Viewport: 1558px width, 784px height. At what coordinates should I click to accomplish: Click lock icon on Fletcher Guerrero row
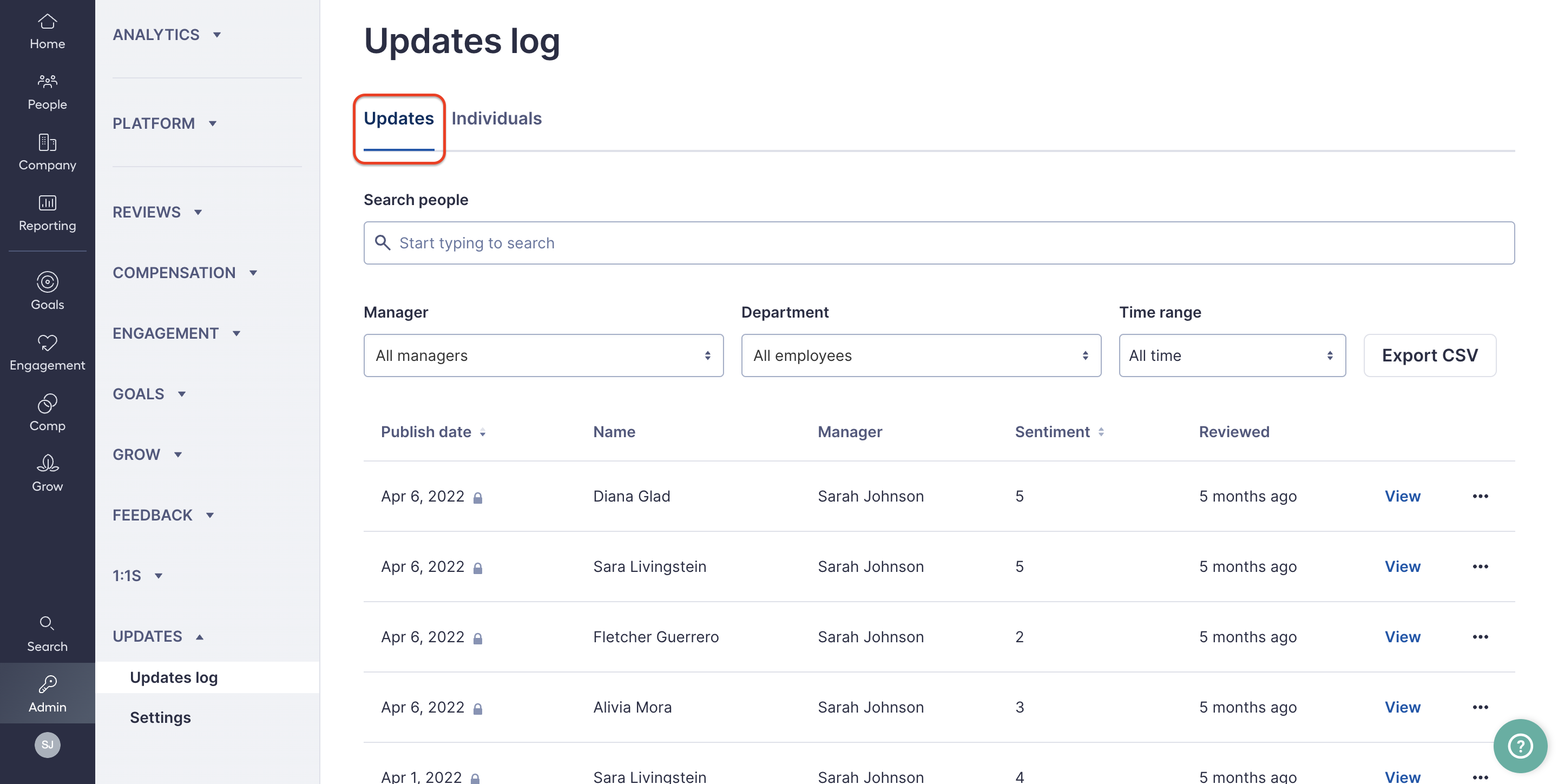coord(478,638)
